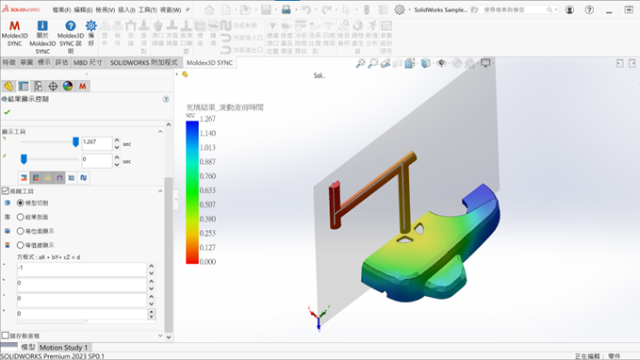Enable the checkbox at panel bottom
This screenshot has height=360, width=640.
5,336
